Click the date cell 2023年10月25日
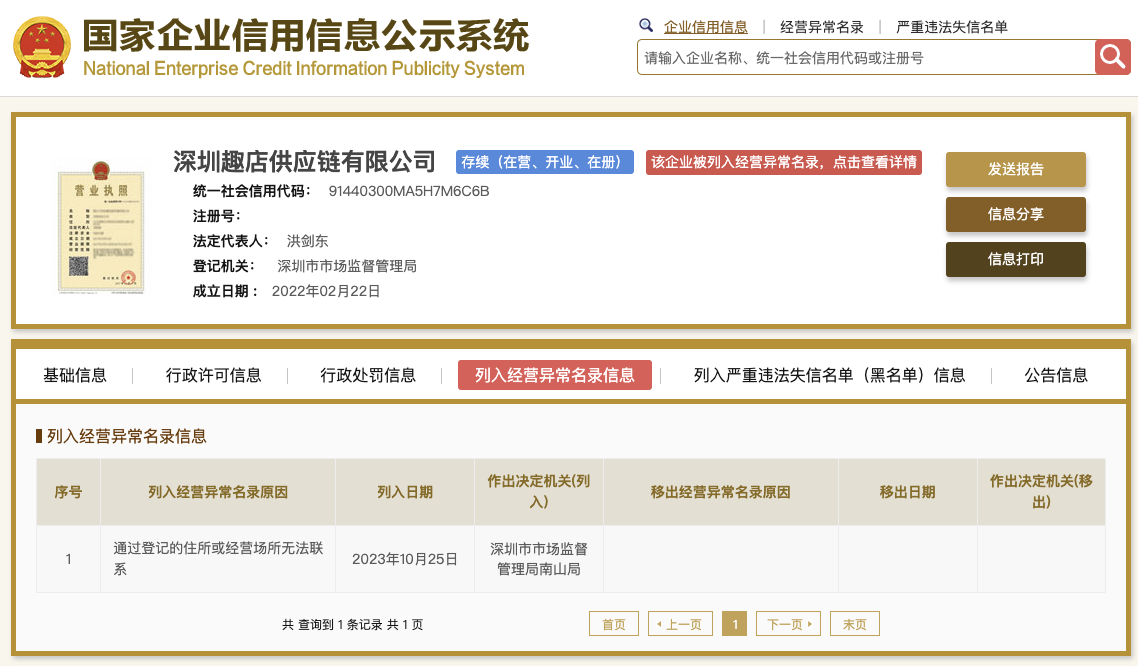This screenshot has height=666, width=1138. click(405, 559)
